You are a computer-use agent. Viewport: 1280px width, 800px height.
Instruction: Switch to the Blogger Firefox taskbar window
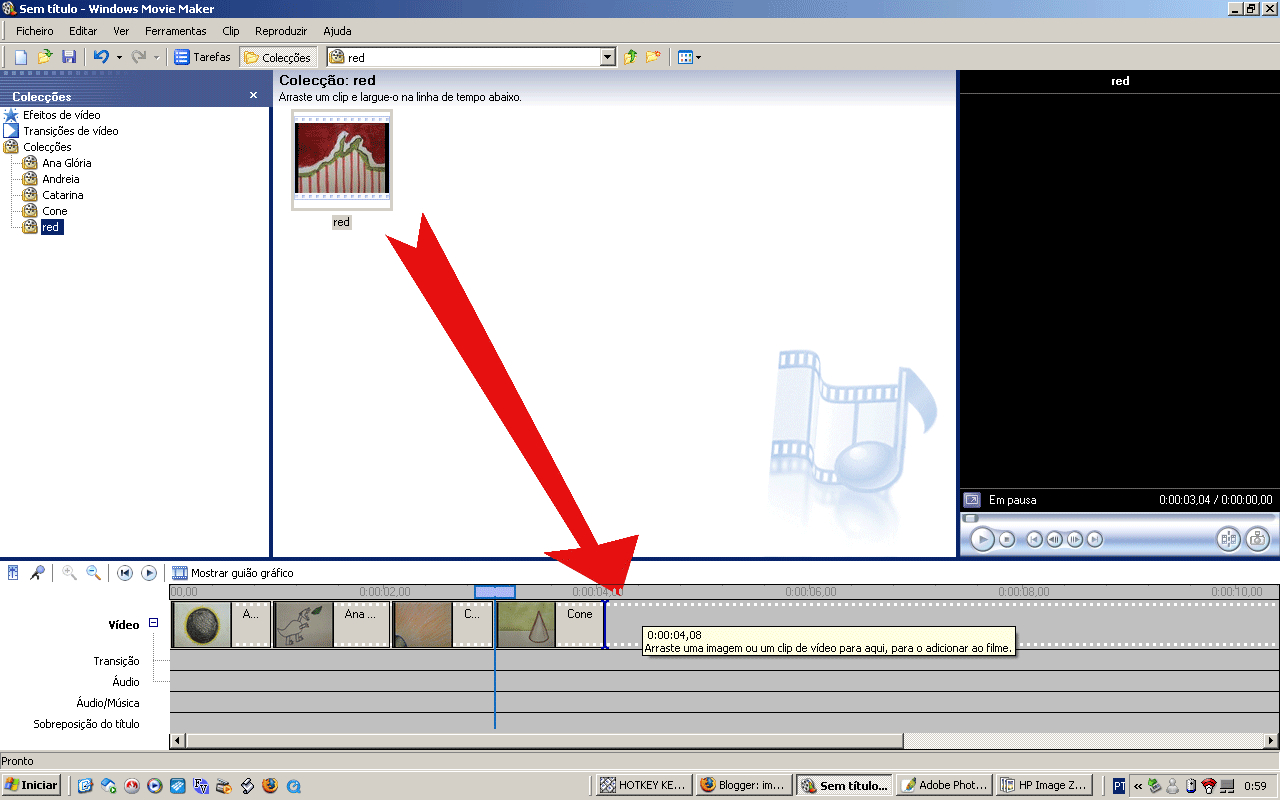click(743, 785)
